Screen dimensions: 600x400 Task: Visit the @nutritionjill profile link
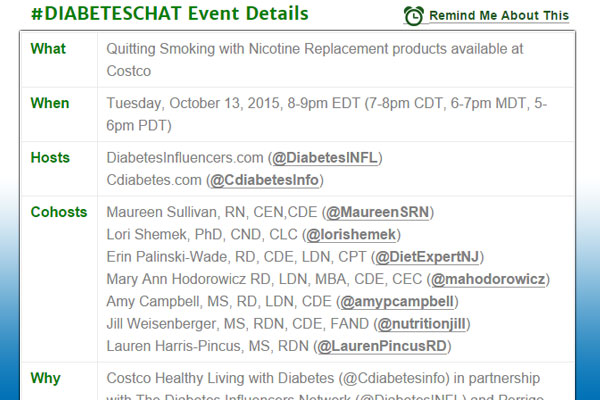(422, 324)
